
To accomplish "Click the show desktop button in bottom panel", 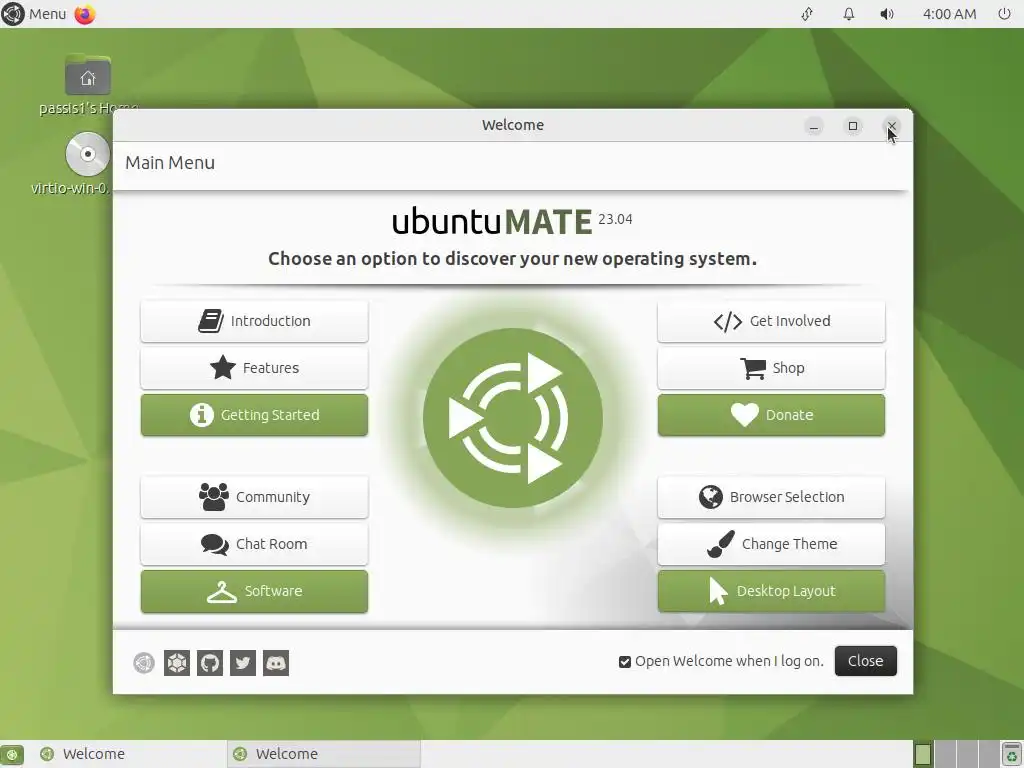I will tap(12, 754).
